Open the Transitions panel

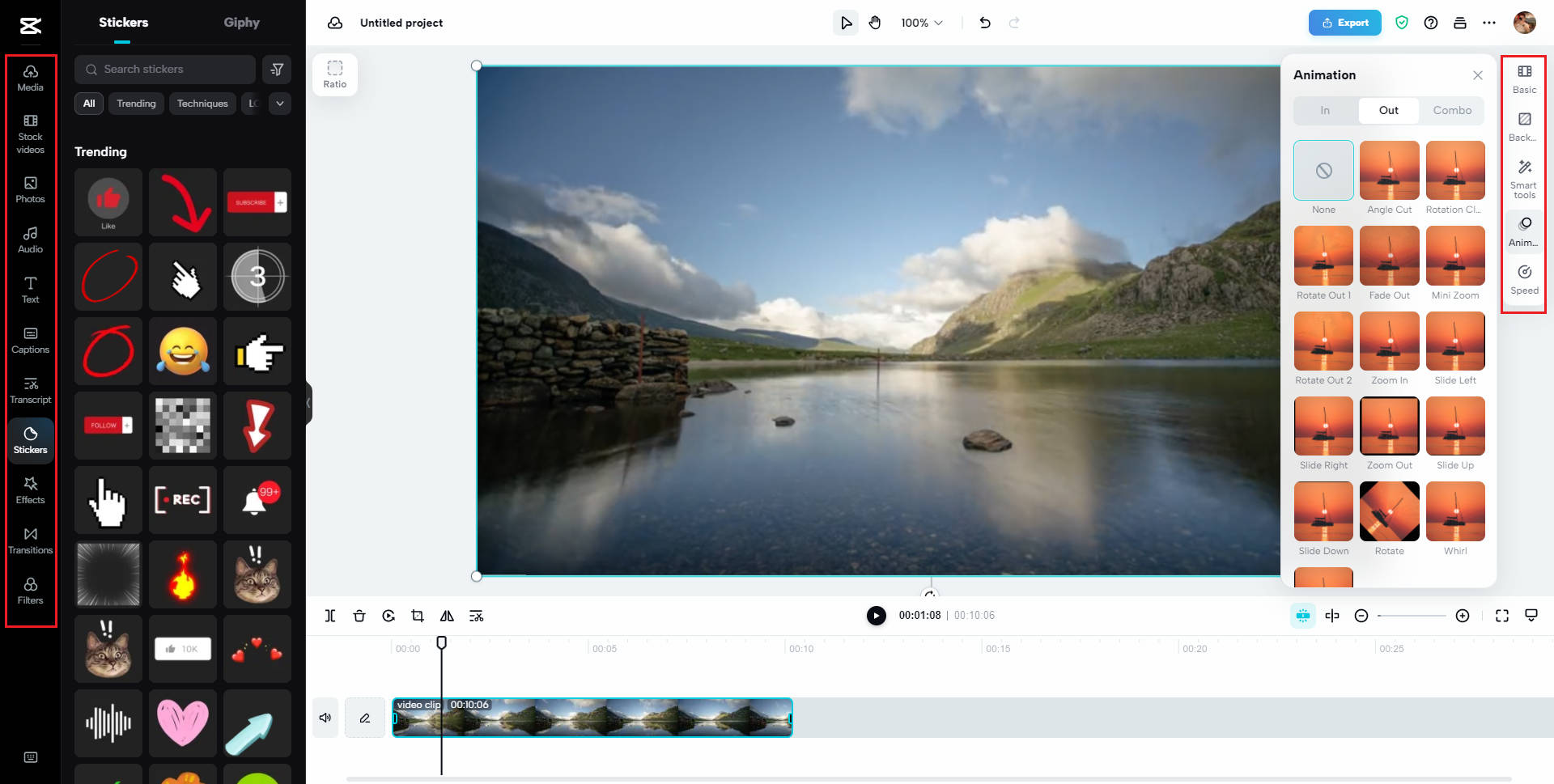[30, 540]
